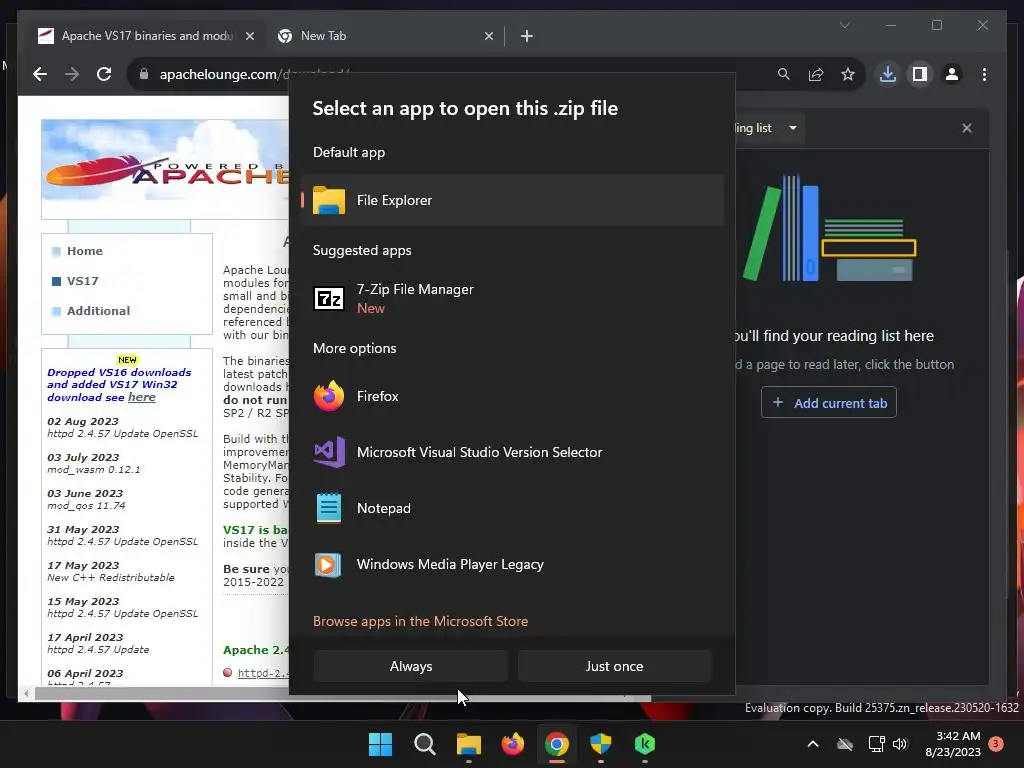Select File Explorer as the default app
This screenshot has height=768, width=1024.
click(x=513, y=200)
